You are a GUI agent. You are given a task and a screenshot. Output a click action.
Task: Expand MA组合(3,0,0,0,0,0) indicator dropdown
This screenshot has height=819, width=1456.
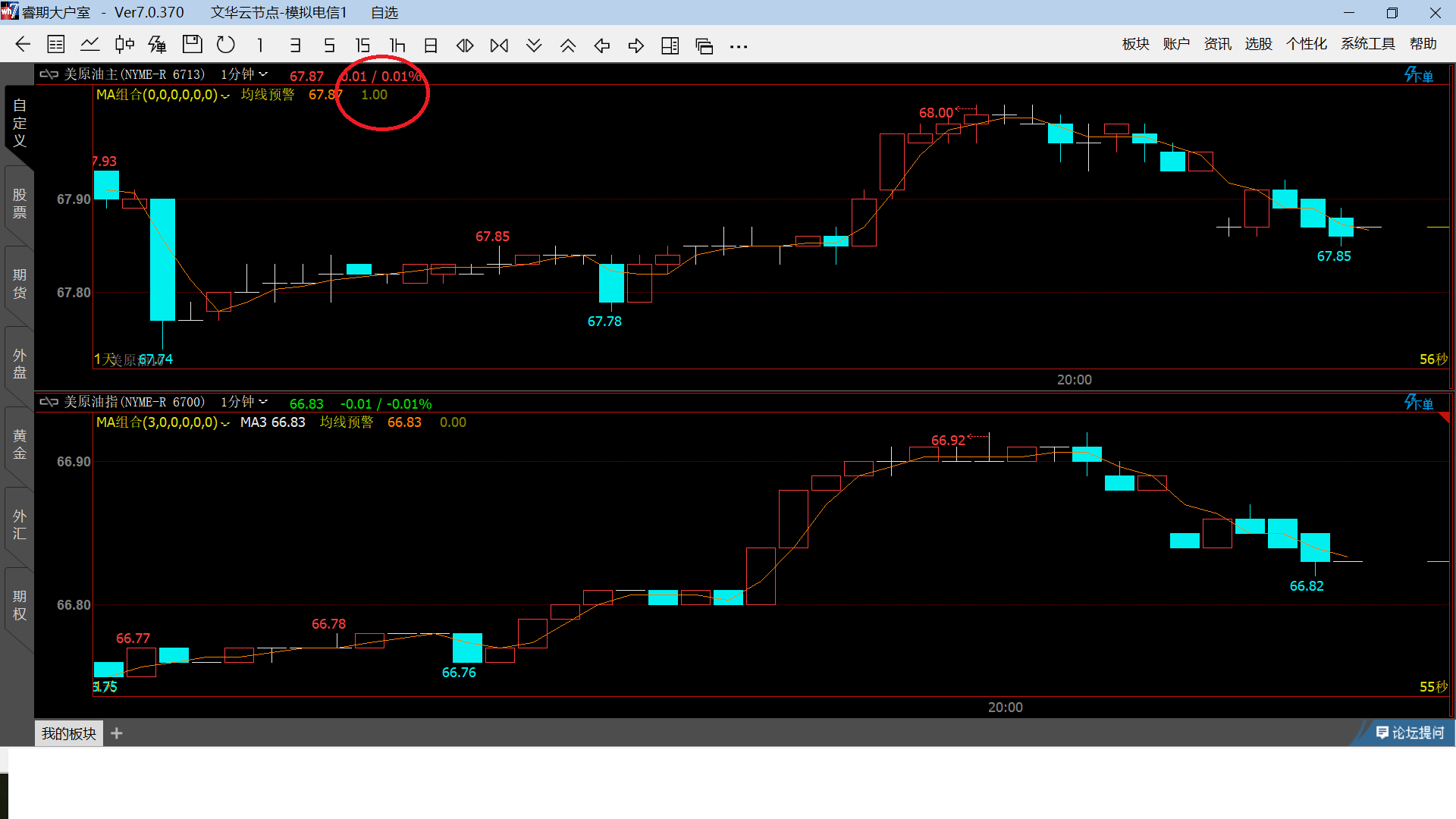click(x=225, y=423)
